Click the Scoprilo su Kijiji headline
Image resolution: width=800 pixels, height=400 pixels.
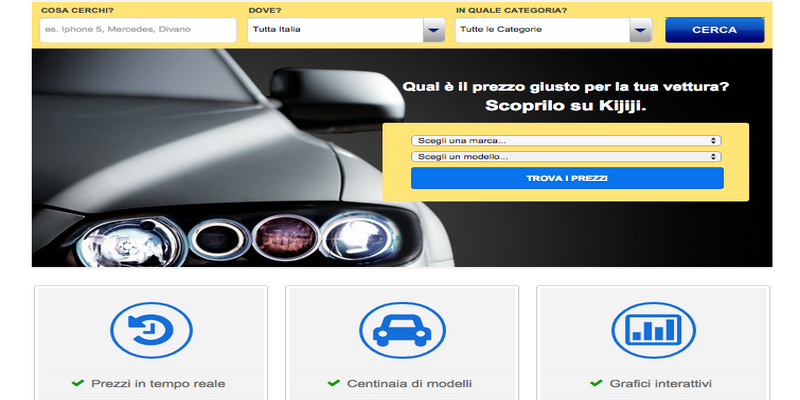point(566,106)
